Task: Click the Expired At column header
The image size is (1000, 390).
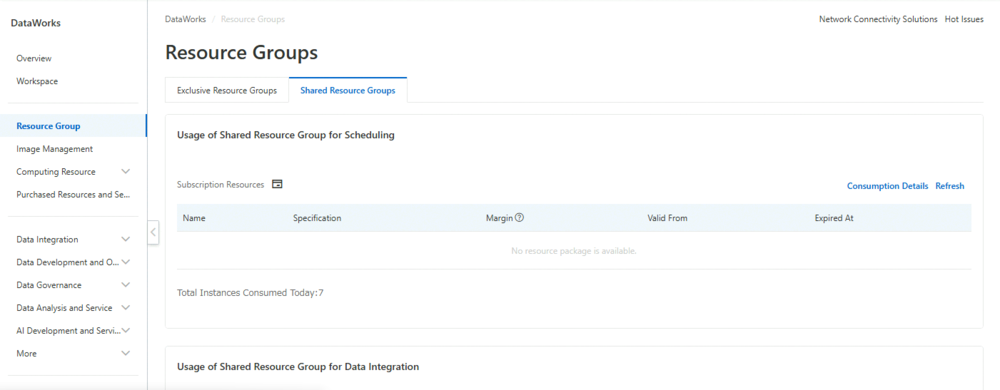Action: 834,218
